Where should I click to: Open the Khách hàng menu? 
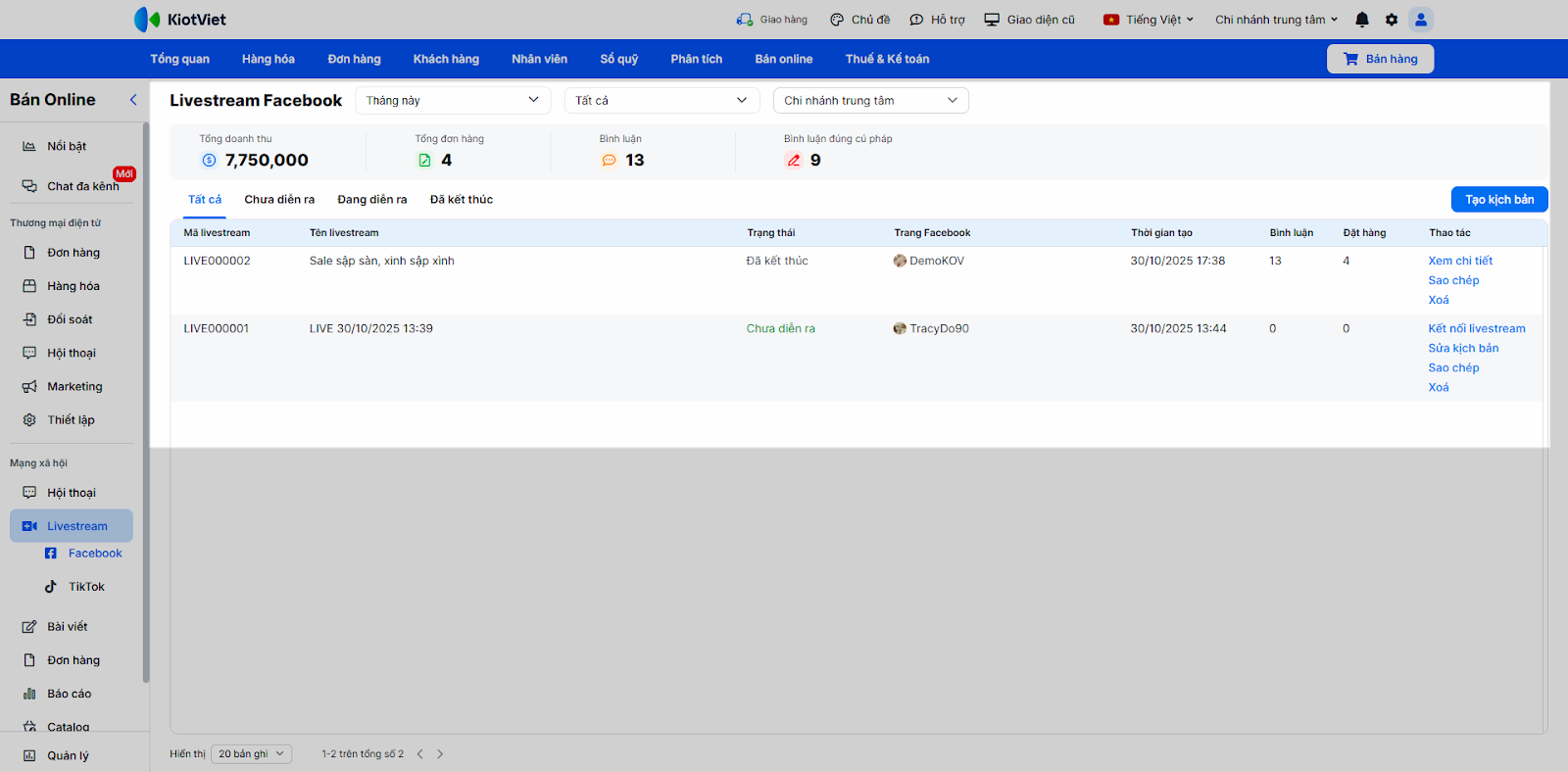coord(446,59)
